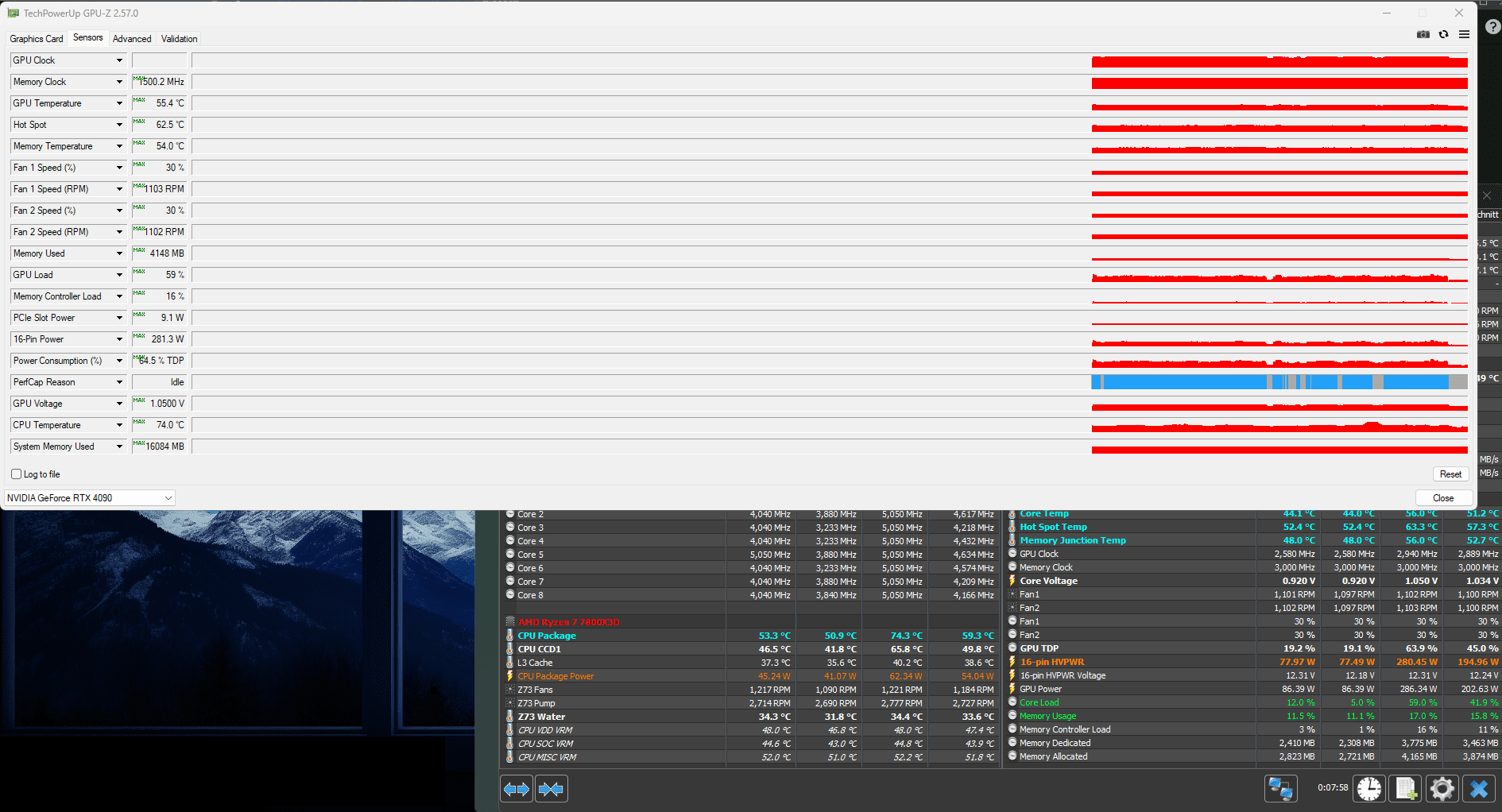Click fan icon beside Z73 Fans
The height and width of the screenshot is (812, 1502).
(510, 690)
